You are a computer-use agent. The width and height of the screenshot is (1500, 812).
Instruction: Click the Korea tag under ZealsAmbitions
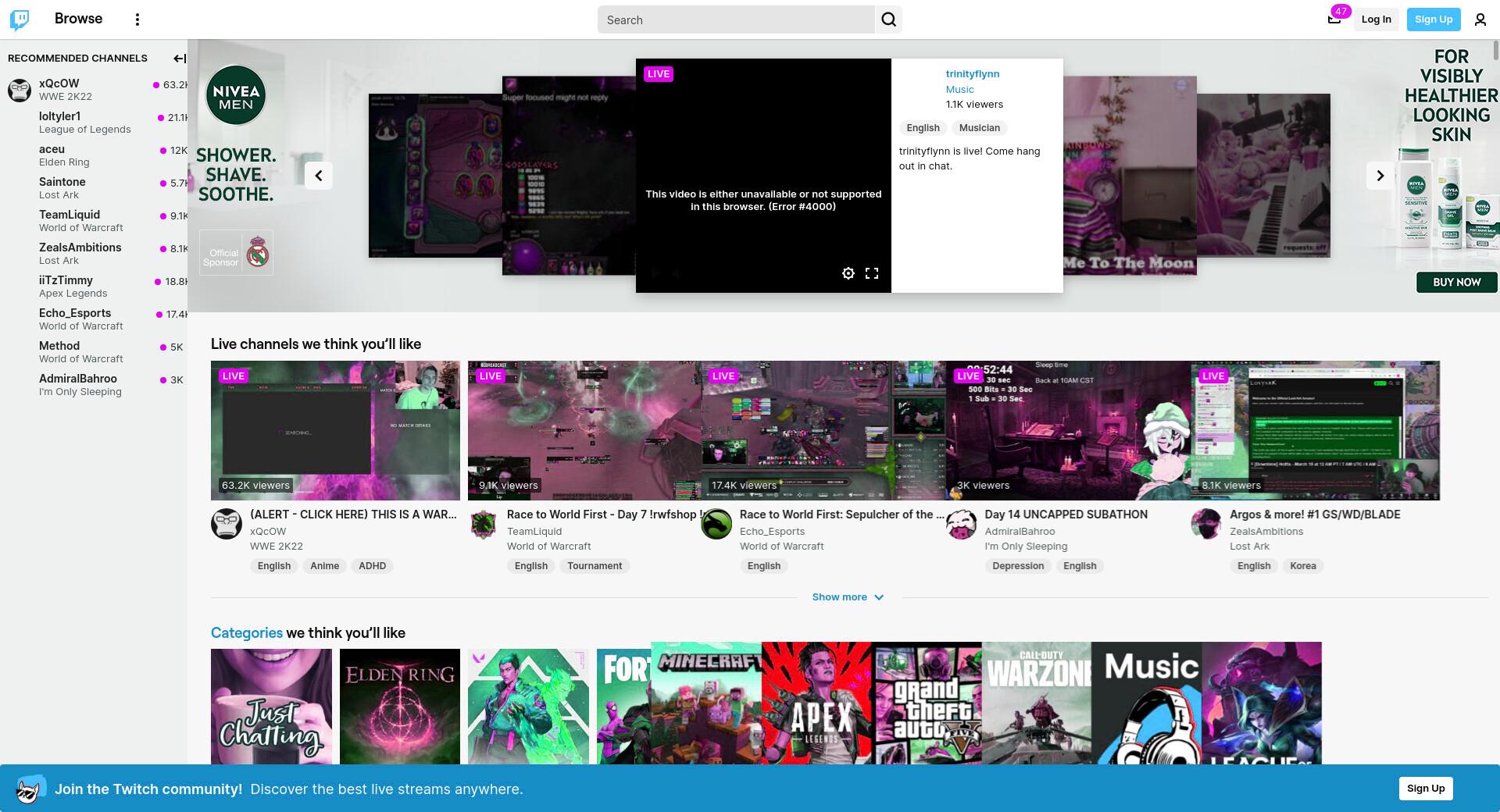pos(1302,566)
